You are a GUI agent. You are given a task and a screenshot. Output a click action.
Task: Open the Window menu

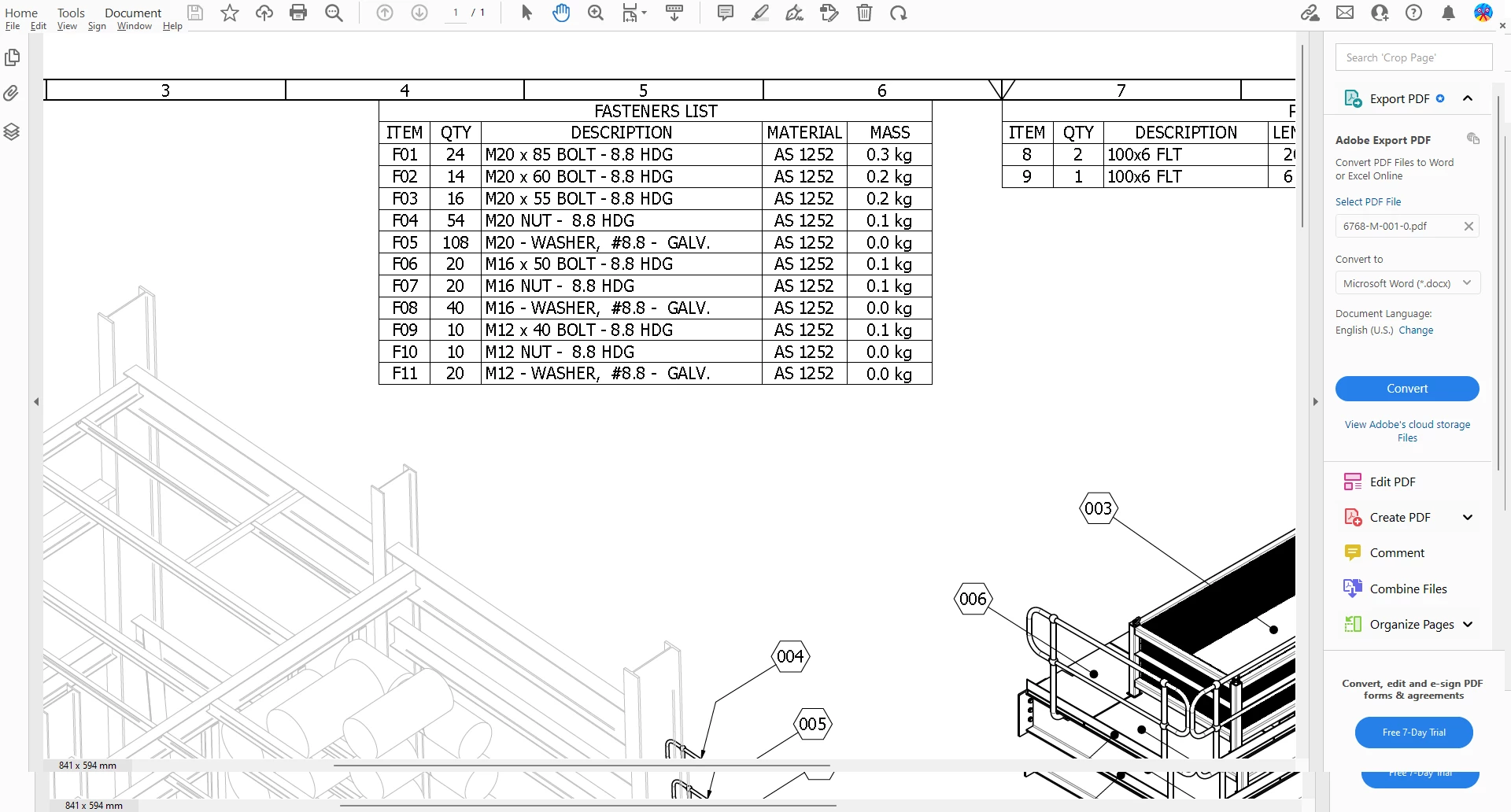(x=135, y=26)
